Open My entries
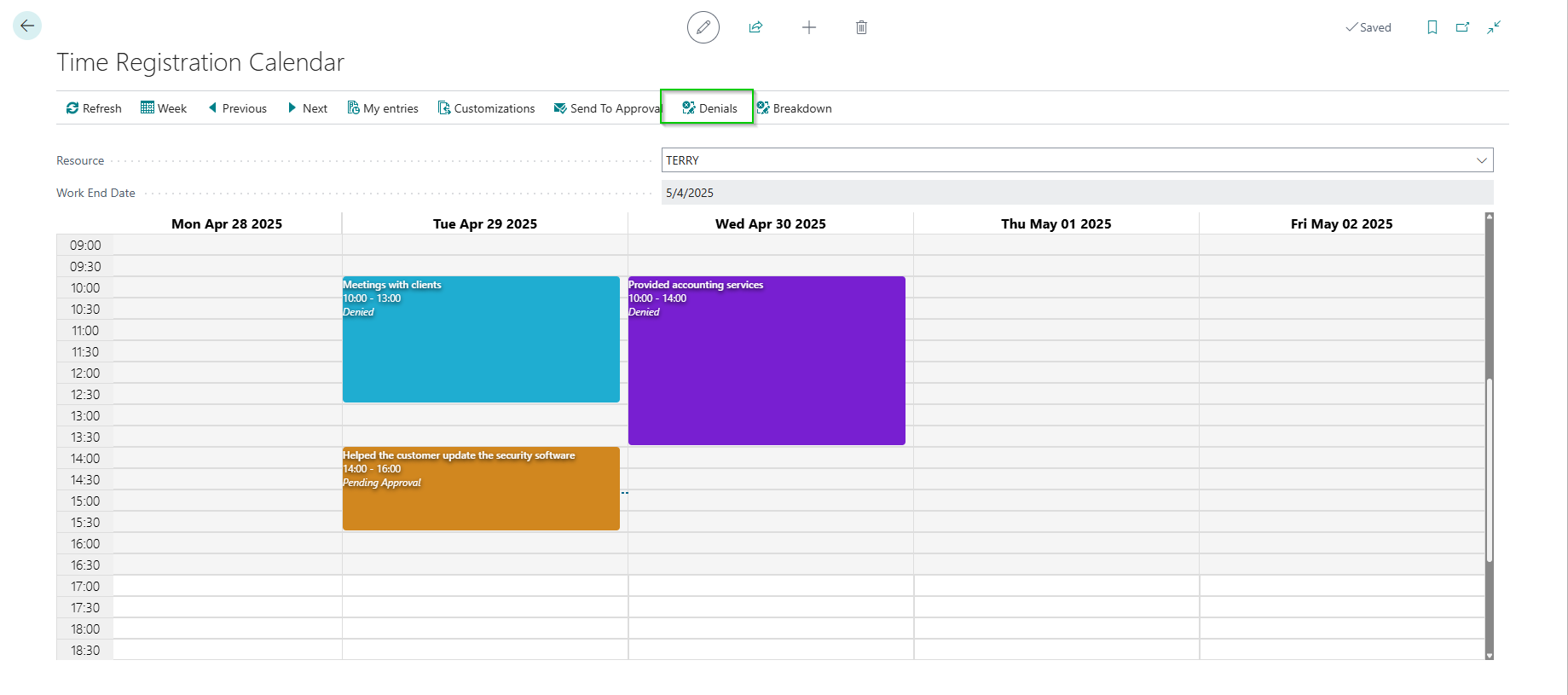Screen dimensions: 1568x695 (x=383, y=108)
